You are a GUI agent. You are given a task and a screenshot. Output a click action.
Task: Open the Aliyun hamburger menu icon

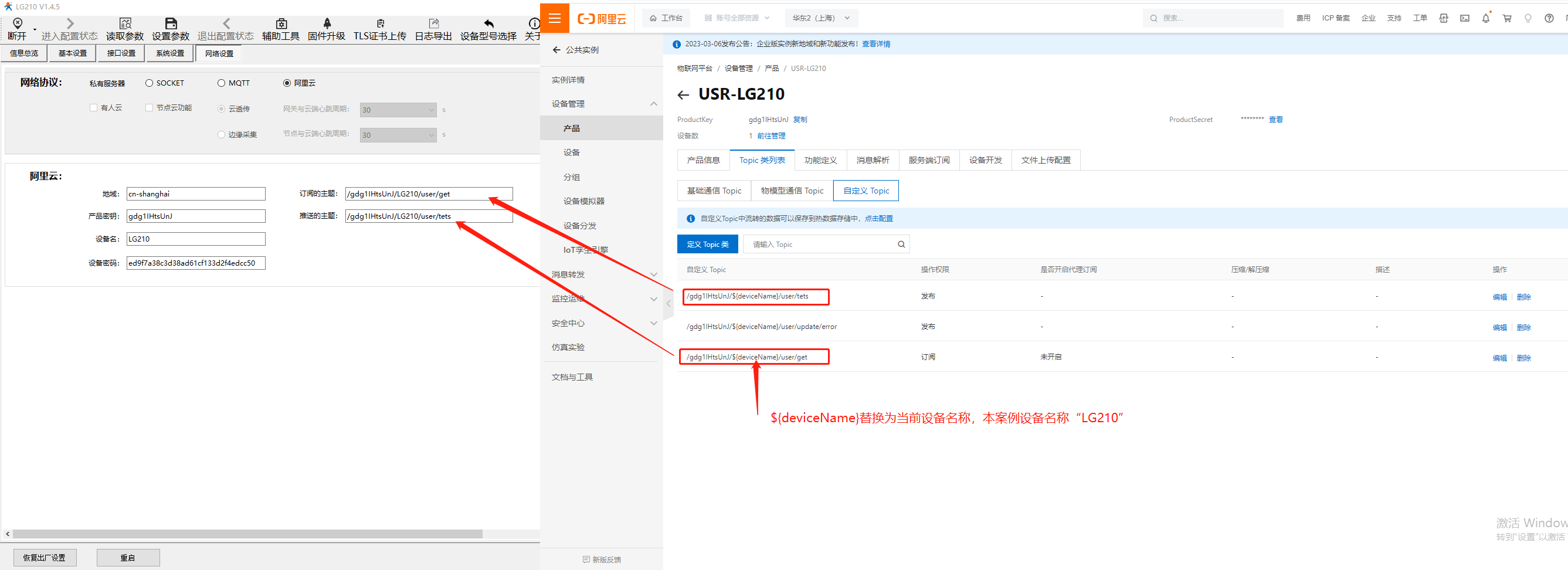555,18
